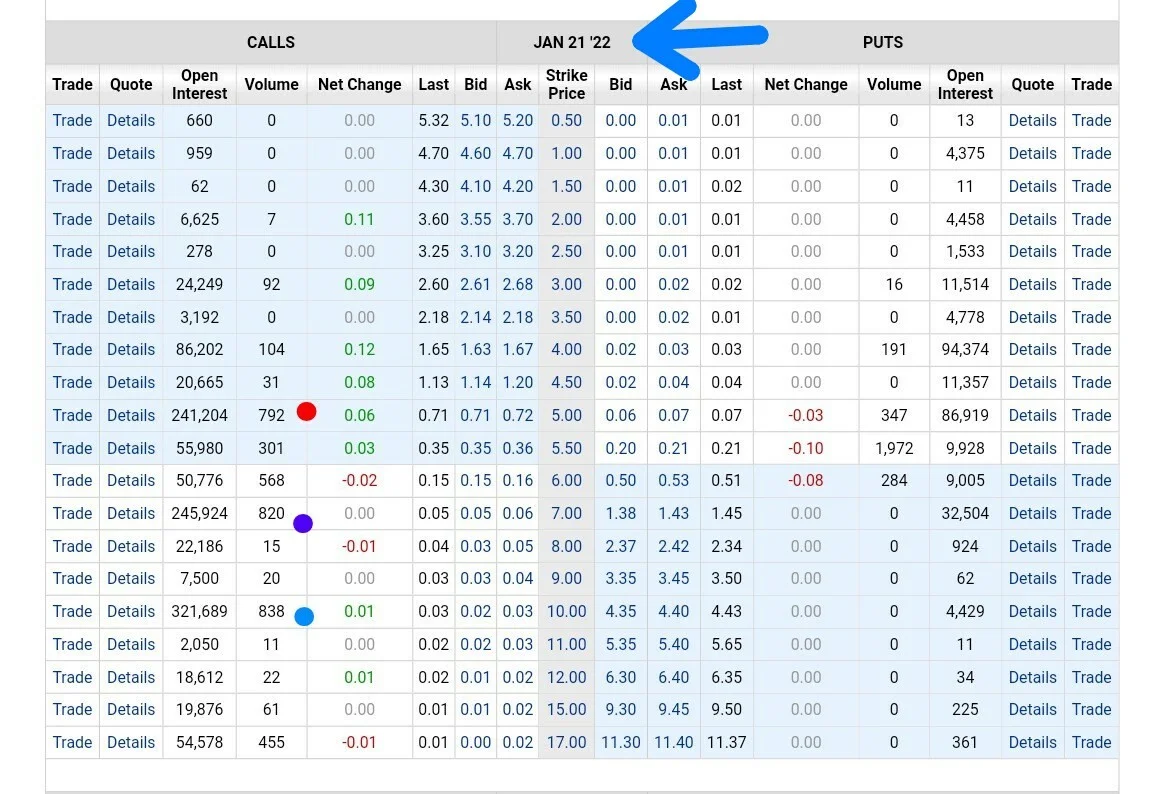Click the calls ask 0.72 at 5.00 strike
The height and width of the screenshot is (794, 1158).
tap(518, 415)
